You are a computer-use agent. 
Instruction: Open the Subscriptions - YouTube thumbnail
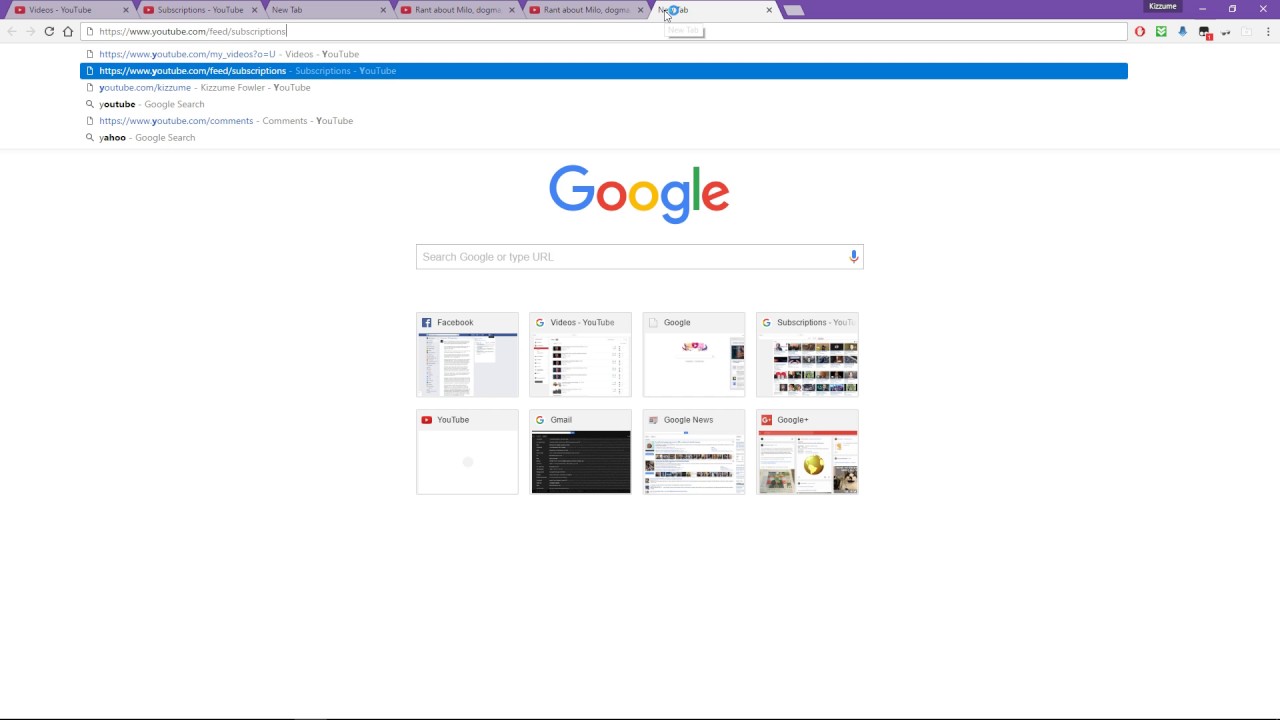[807, 355]
